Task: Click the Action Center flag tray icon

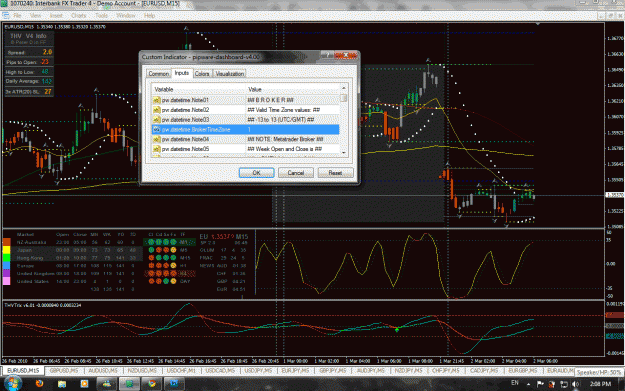Action: (x=540, y=384)
